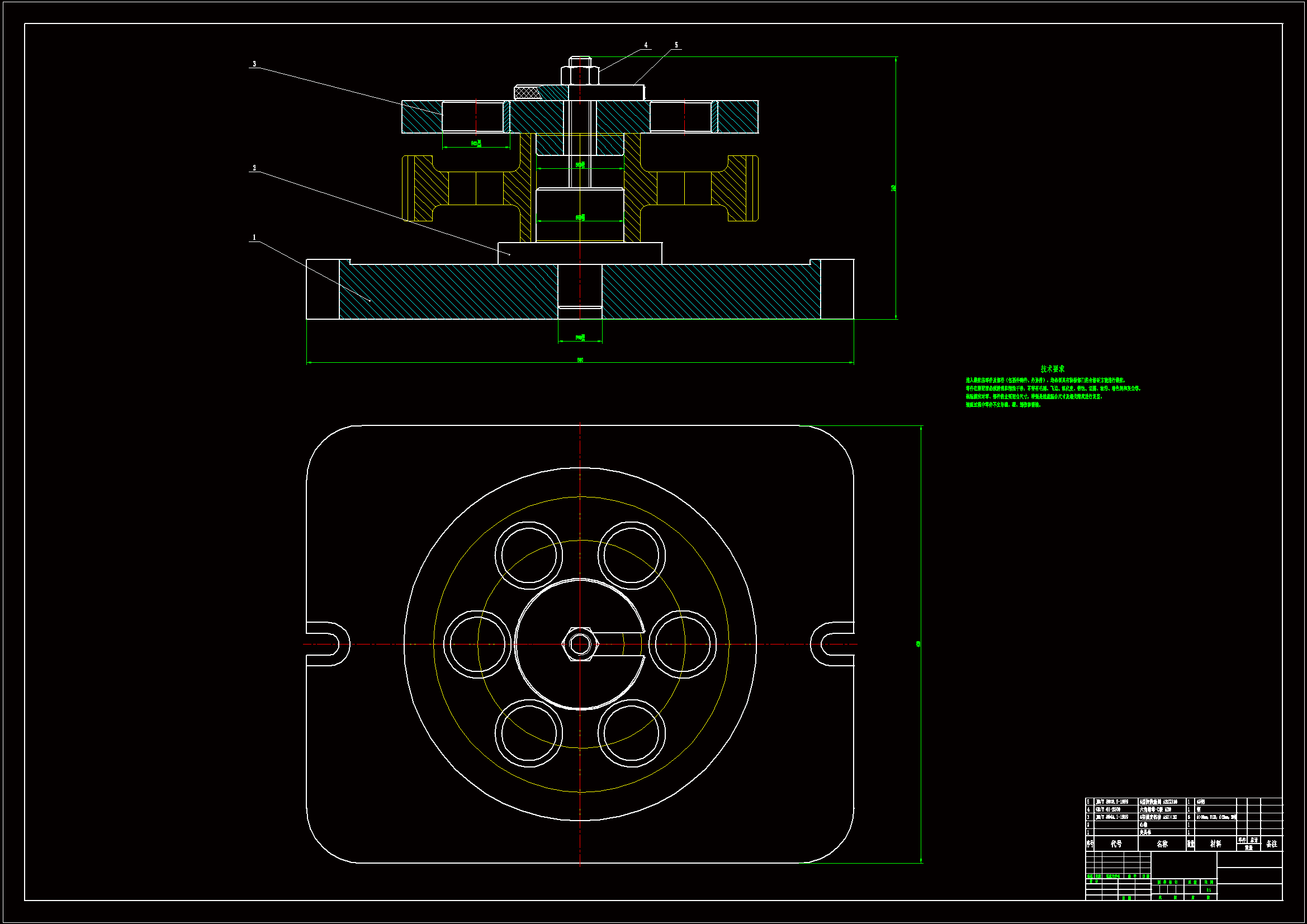The width and height of the screenshot is (1307, 924).
Task: Select the 名称 header cell in parts list
Action: coord(1162,844)
